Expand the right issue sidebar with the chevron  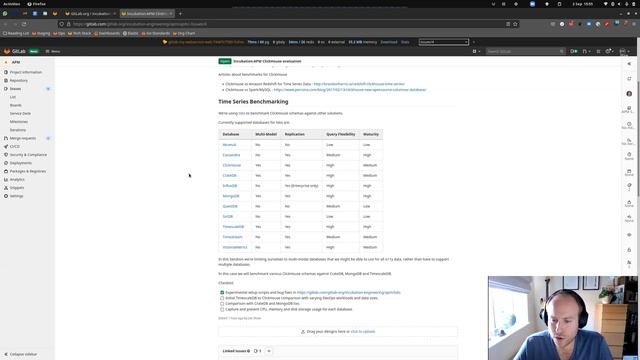(x=629, y=64)
